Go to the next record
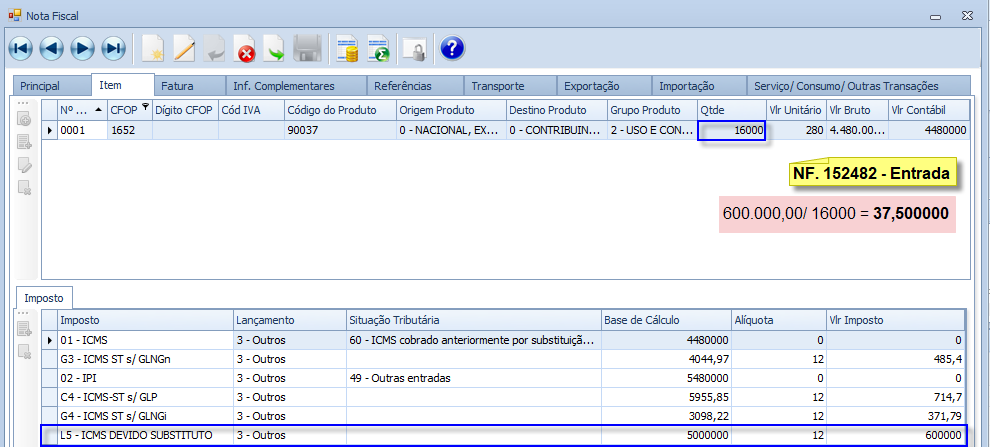This screenshot has width=990, height=447. click(83, 48)
